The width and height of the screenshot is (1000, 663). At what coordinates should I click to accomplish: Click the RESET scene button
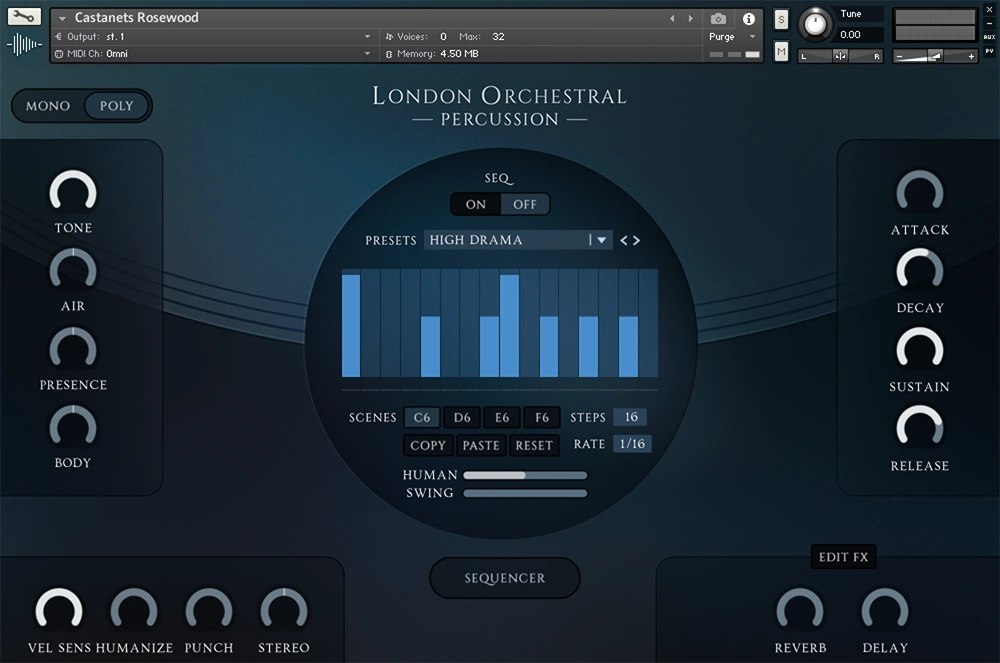[534, 446]
